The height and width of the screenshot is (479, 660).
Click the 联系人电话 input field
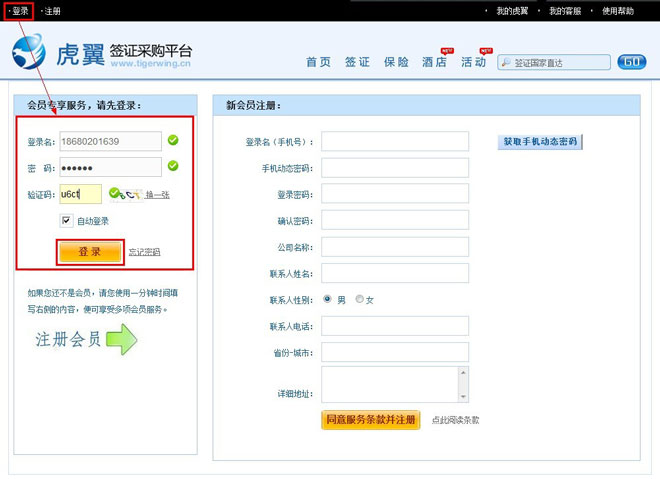coord(395,326)
